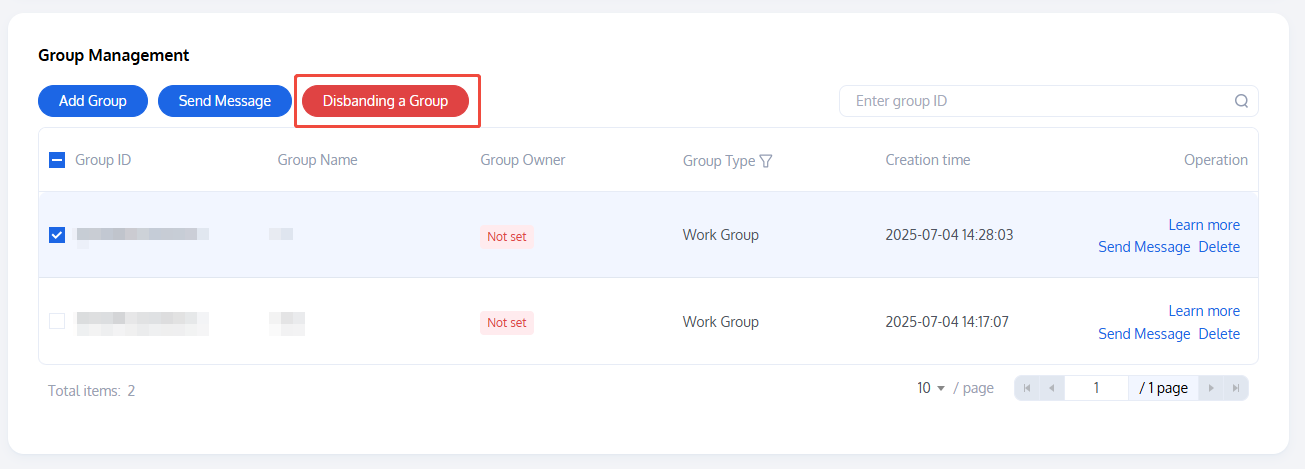Uncheck the first group row checkbox
Image resolution: width=1305 pixels, height=469 pixels.
point(57,235)
